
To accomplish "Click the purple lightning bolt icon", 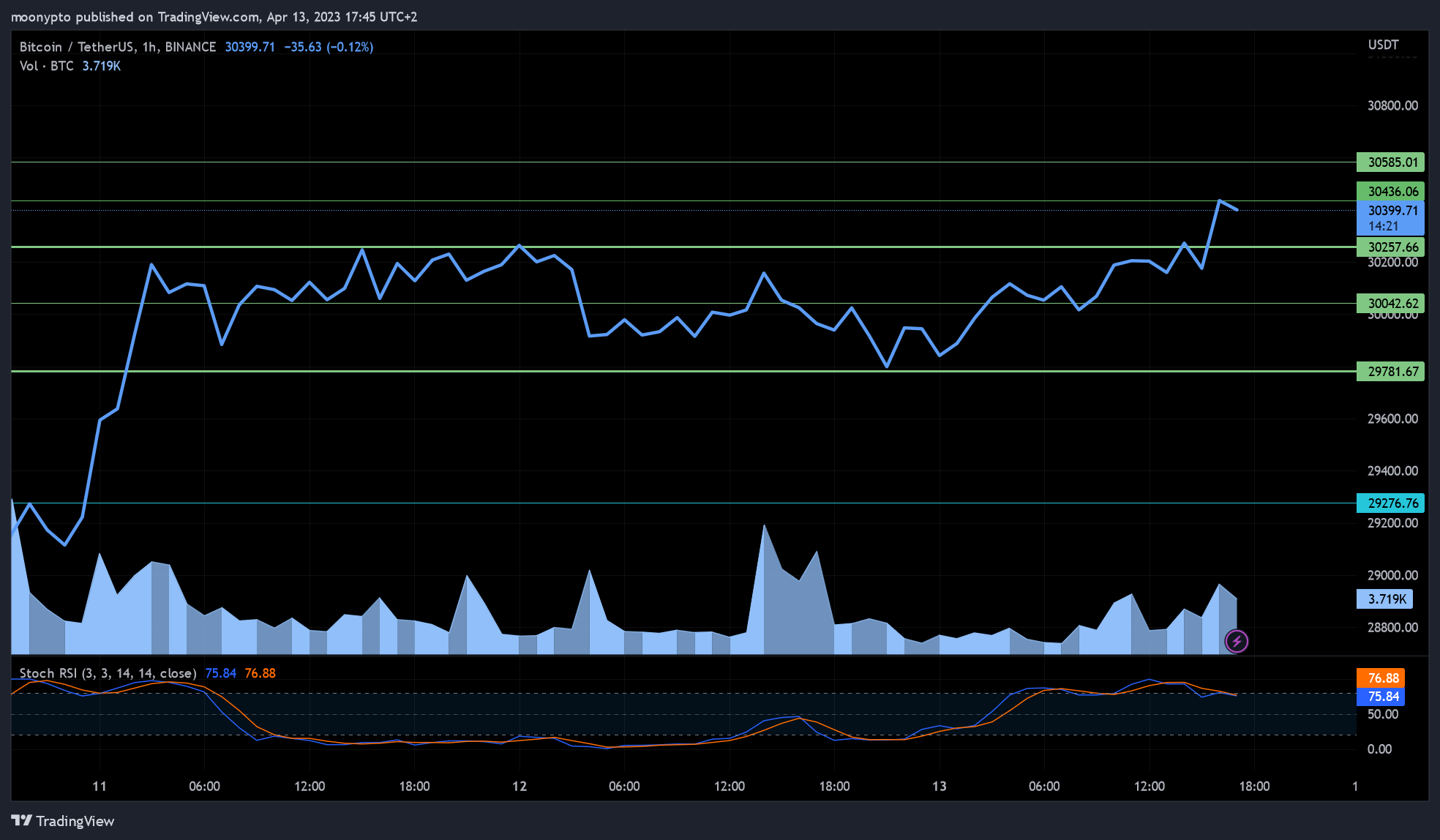I will pos(1237,642).
